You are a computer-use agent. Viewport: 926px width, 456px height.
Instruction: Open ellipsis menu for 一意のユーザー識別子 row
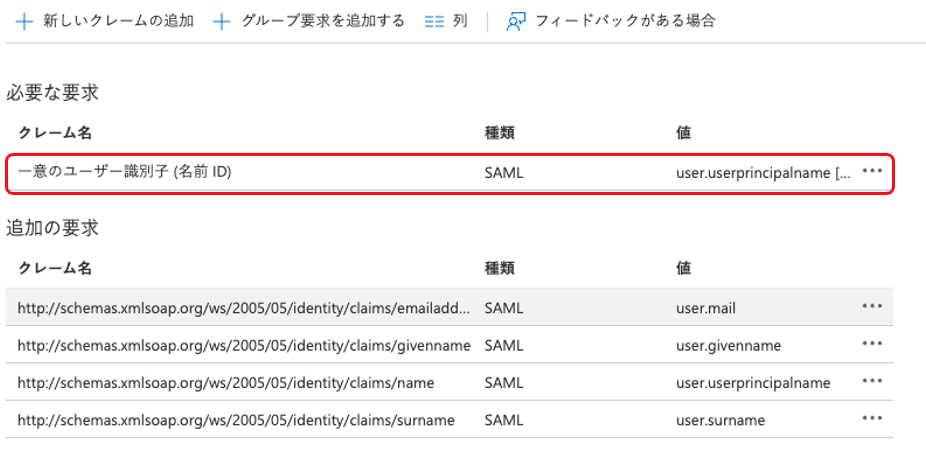tap(872, 171)
